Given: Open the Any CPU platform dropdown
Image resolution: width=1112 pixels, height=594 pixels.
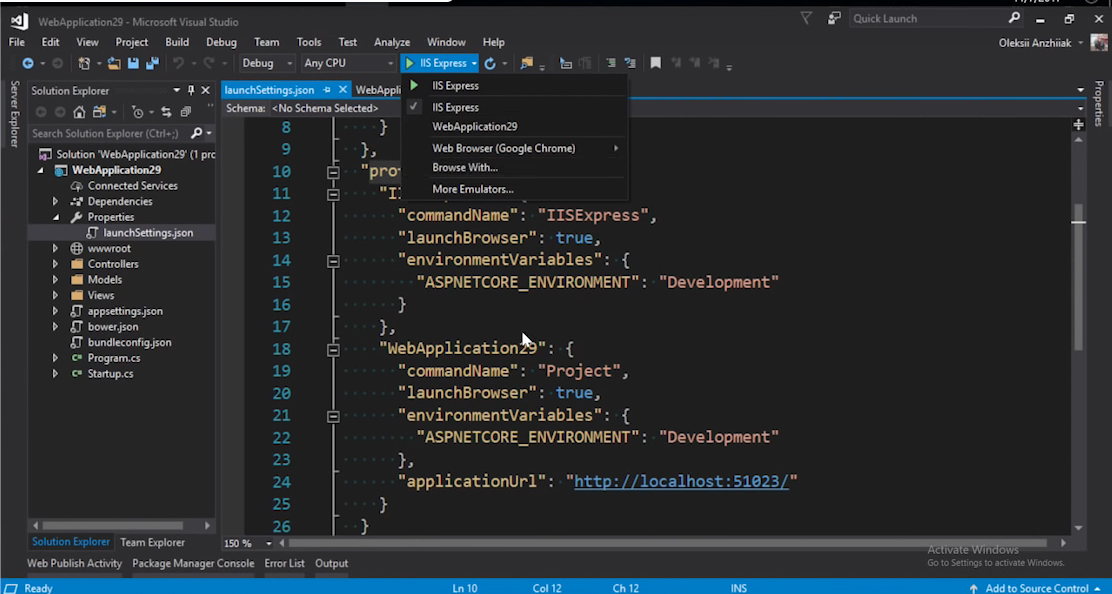Looking at the screenshot, I should click(x=348, y=63).
